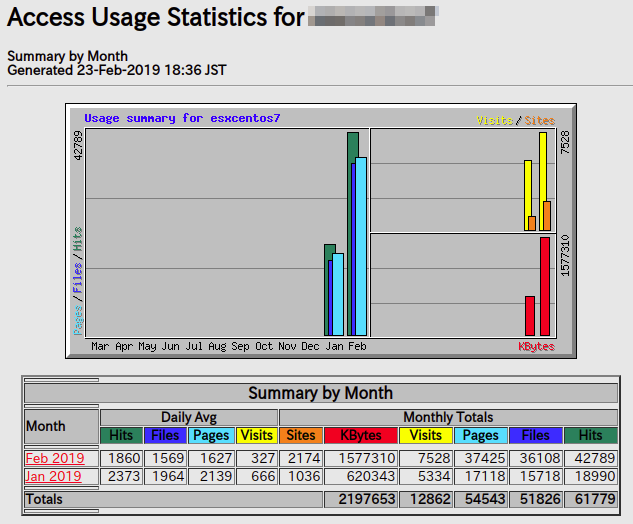Click the orange Sites column header

tap(300, 436)
